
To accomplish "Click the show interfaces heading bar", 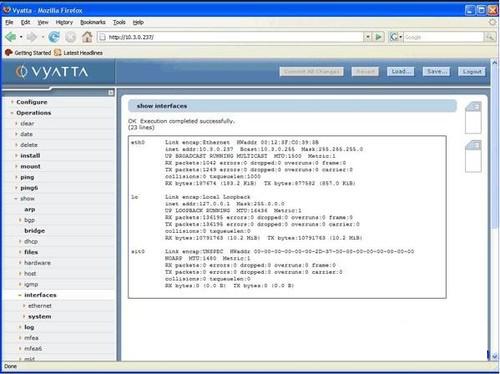I will coord(292,106).
